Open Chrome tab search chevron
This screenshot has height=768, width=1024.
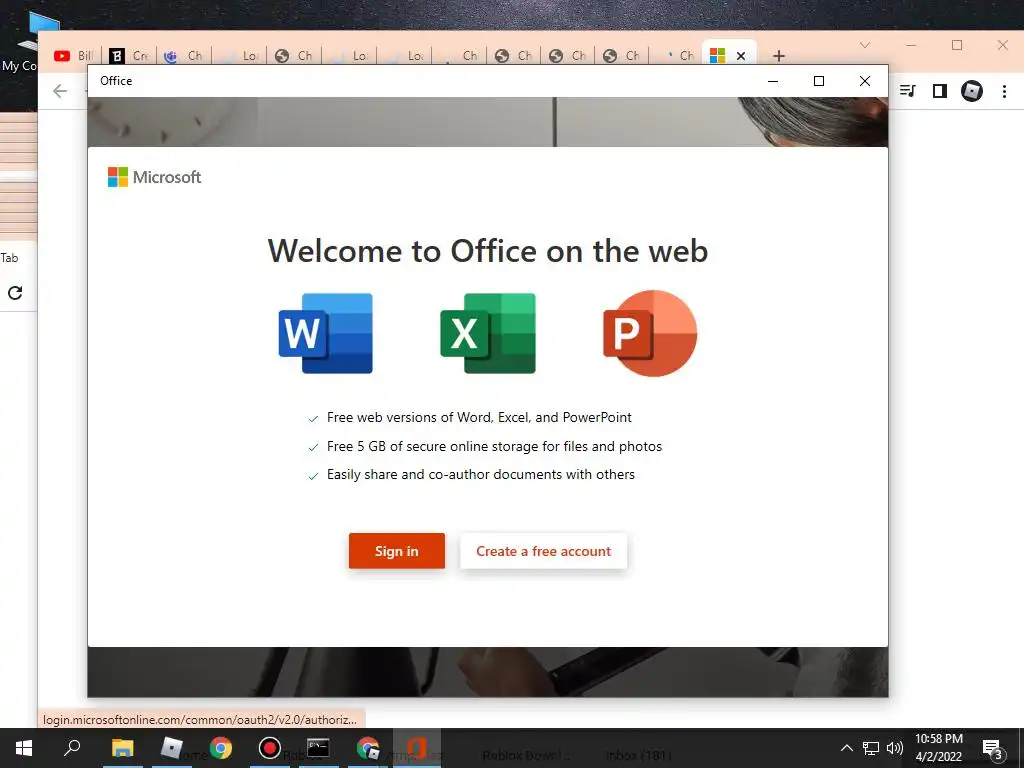pyautogui.click(x=865, y=45)
